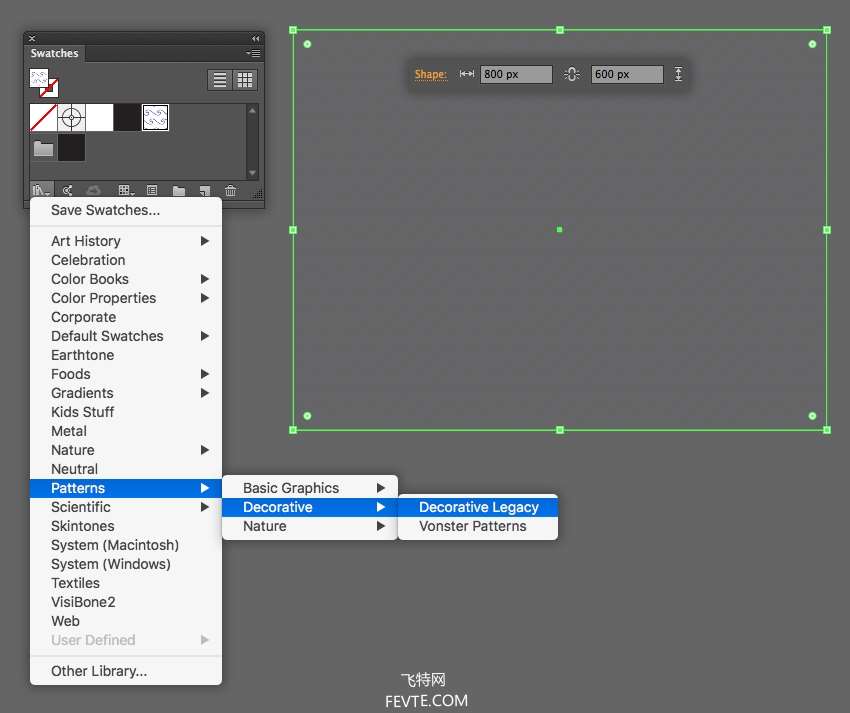The width and height of the screenshot is (850, 713).
Task: Select the black swatch in the color group
Action: click(x=72, y=147)
